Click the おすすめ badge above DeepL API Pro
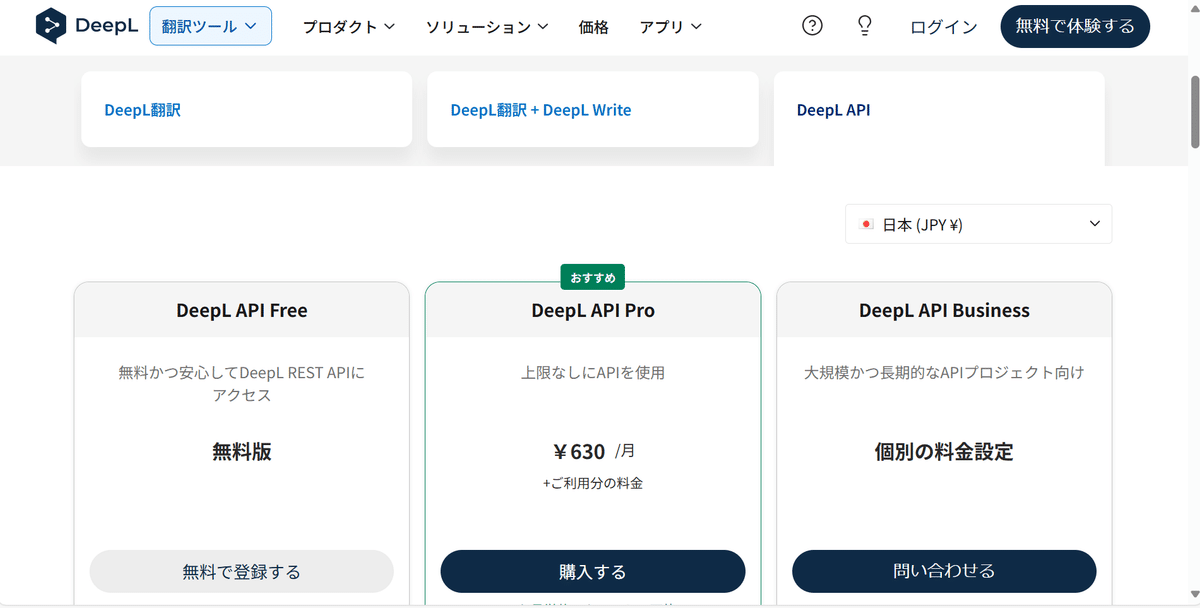The image size is (1200, 608). pos(592,277)
